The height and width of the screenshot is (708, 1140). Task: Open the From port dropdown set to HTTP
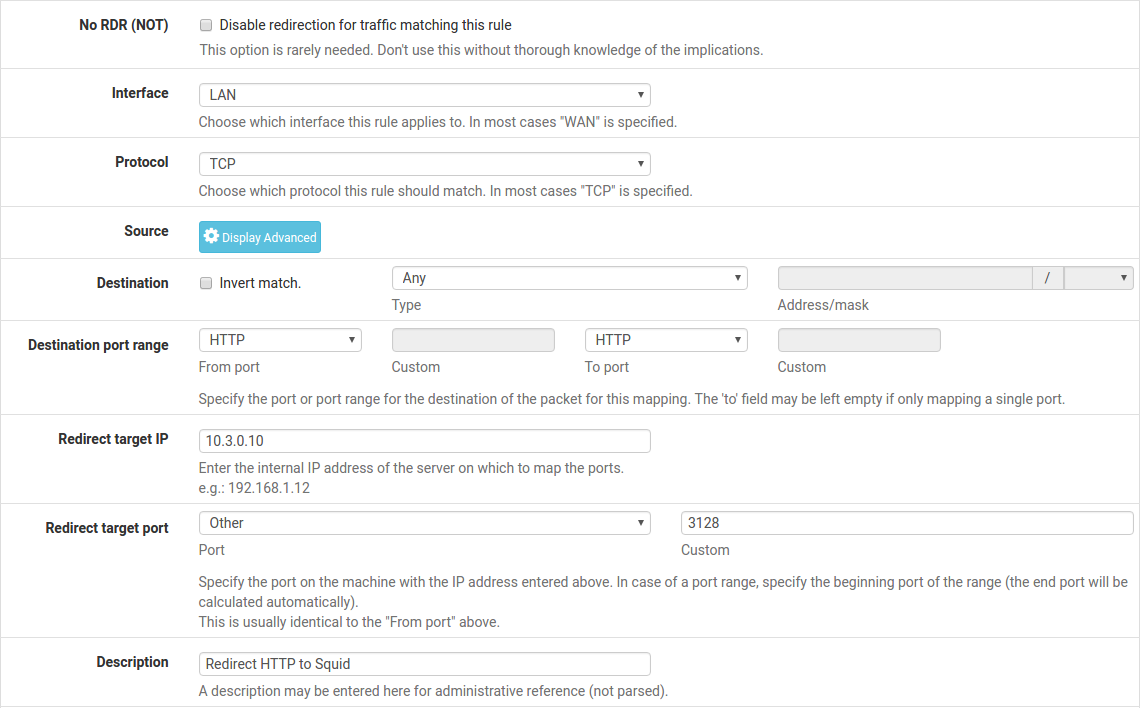(x=280, y=340)
